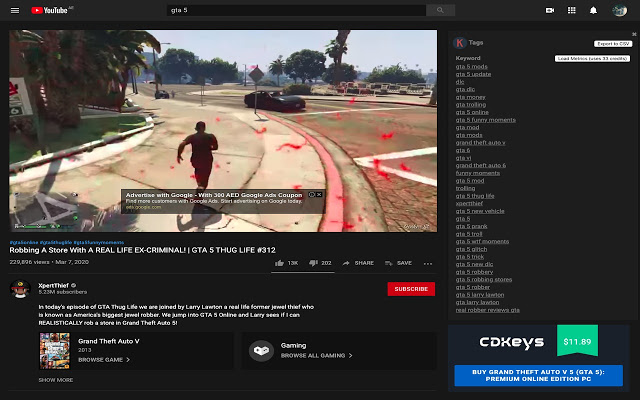
Task: Open 'gta trolling' tag
Action: coord(471,104)
